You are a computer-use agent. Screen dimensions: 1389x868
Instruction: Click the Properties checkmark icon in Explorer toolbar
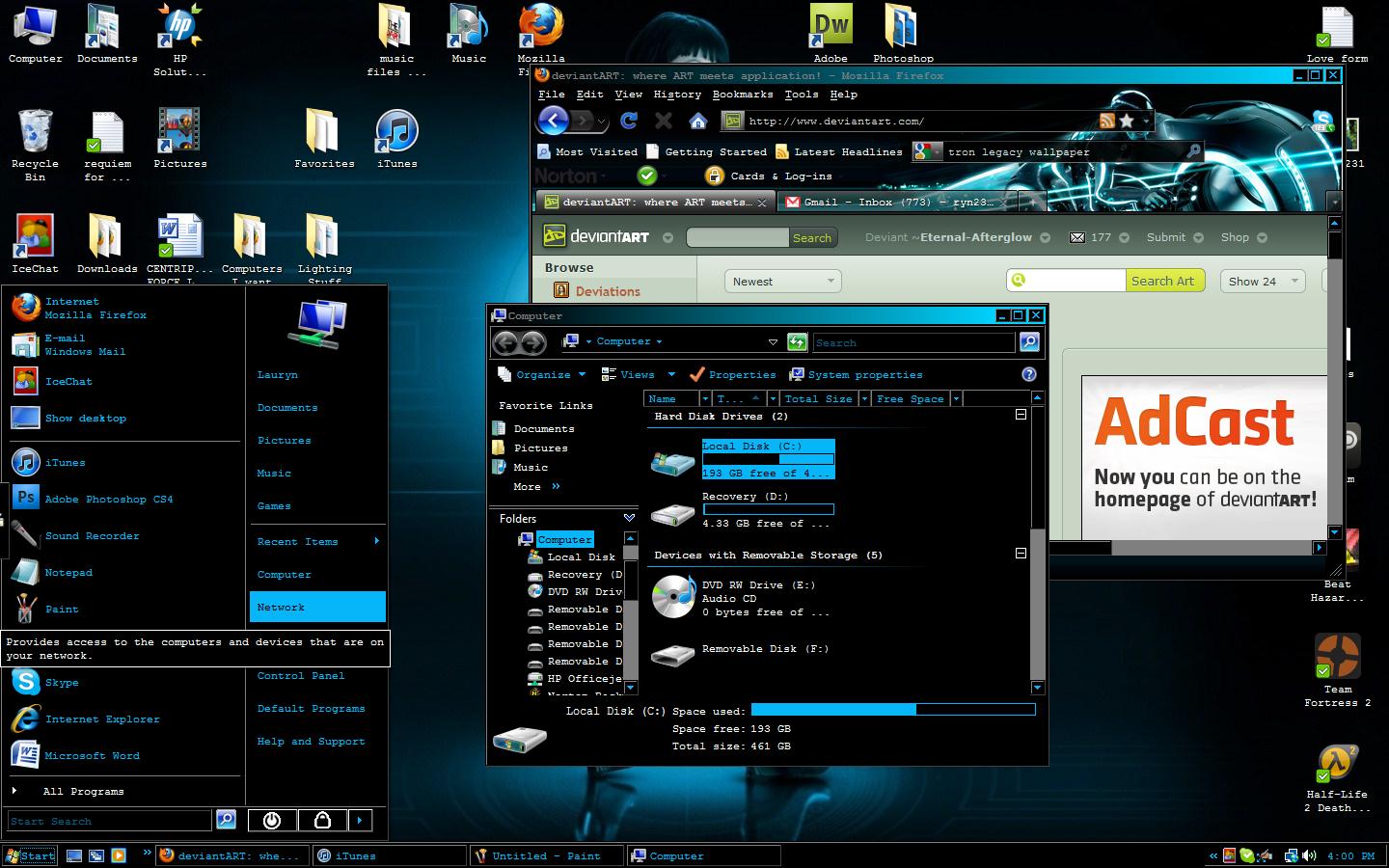click(697, 374)
